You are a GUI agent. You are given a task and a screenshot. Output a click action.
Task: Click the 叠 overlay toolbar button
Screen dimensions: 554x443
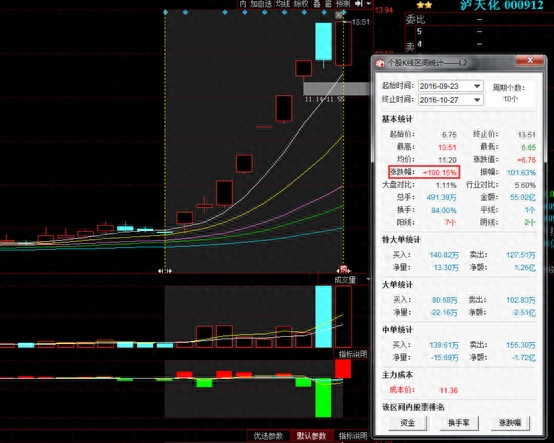pyautogui.click(x=317, y=4)
